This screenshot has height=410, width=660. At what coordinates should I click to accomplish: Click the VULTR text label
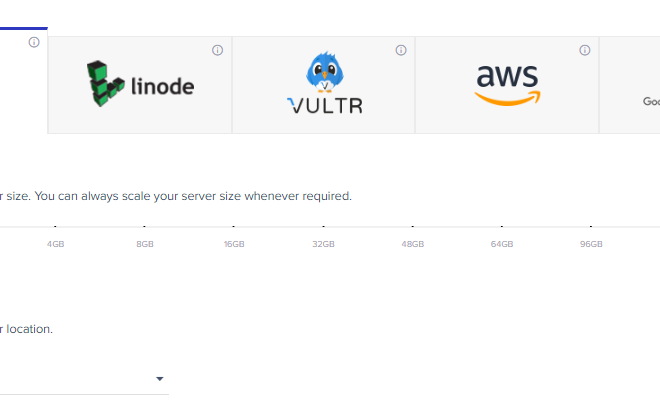[325, 106]
